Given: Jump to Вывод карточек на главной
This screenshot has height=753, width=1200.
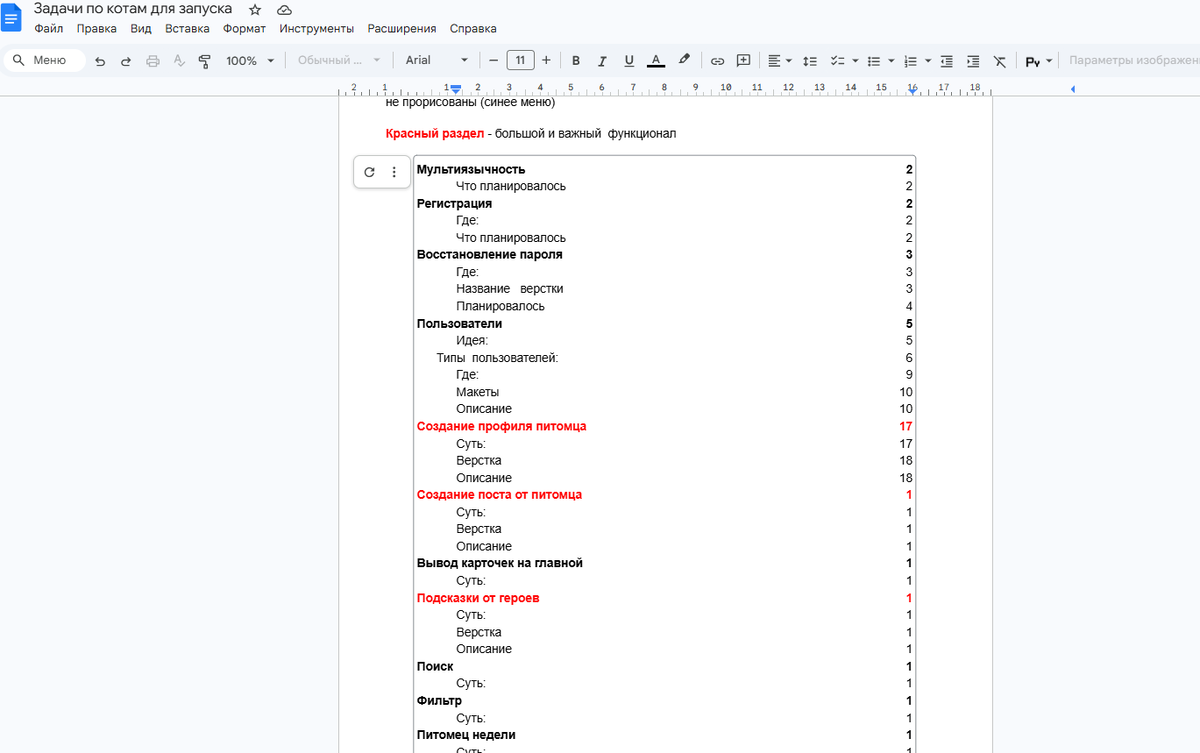Looking at the screenshot, I should 499,564.
